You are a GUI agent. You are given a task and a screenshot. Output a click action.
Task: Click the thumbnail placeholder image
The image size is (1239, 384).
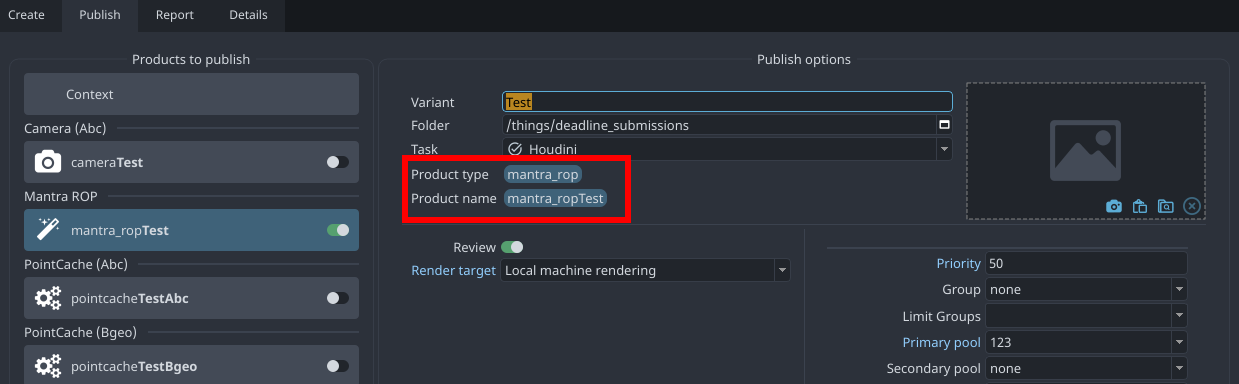[1085, 150]
